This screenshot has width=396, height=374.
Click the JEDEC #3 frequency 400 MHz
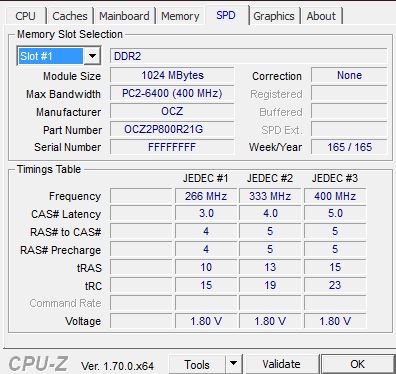point(335,196)
